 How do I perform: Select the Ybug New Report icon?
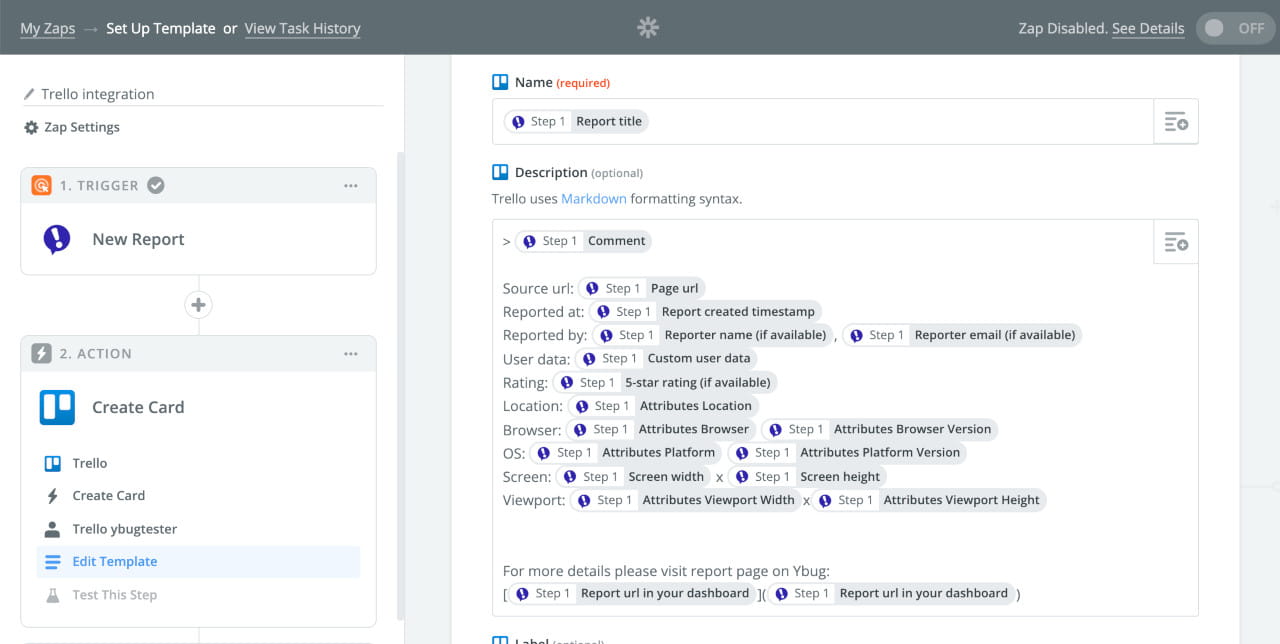(x=57, y=239)
